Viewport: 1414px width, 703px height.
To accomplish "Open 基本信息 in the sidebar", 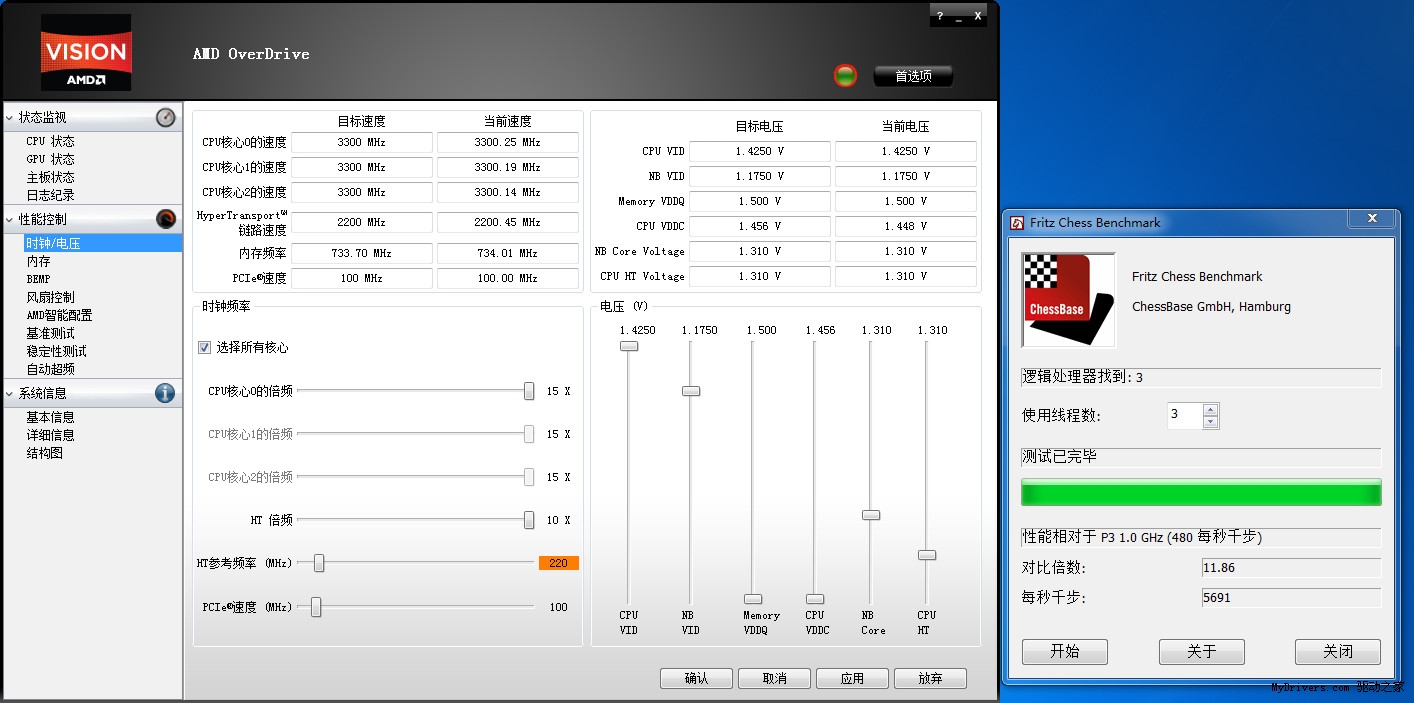I will tap(50, 417).
